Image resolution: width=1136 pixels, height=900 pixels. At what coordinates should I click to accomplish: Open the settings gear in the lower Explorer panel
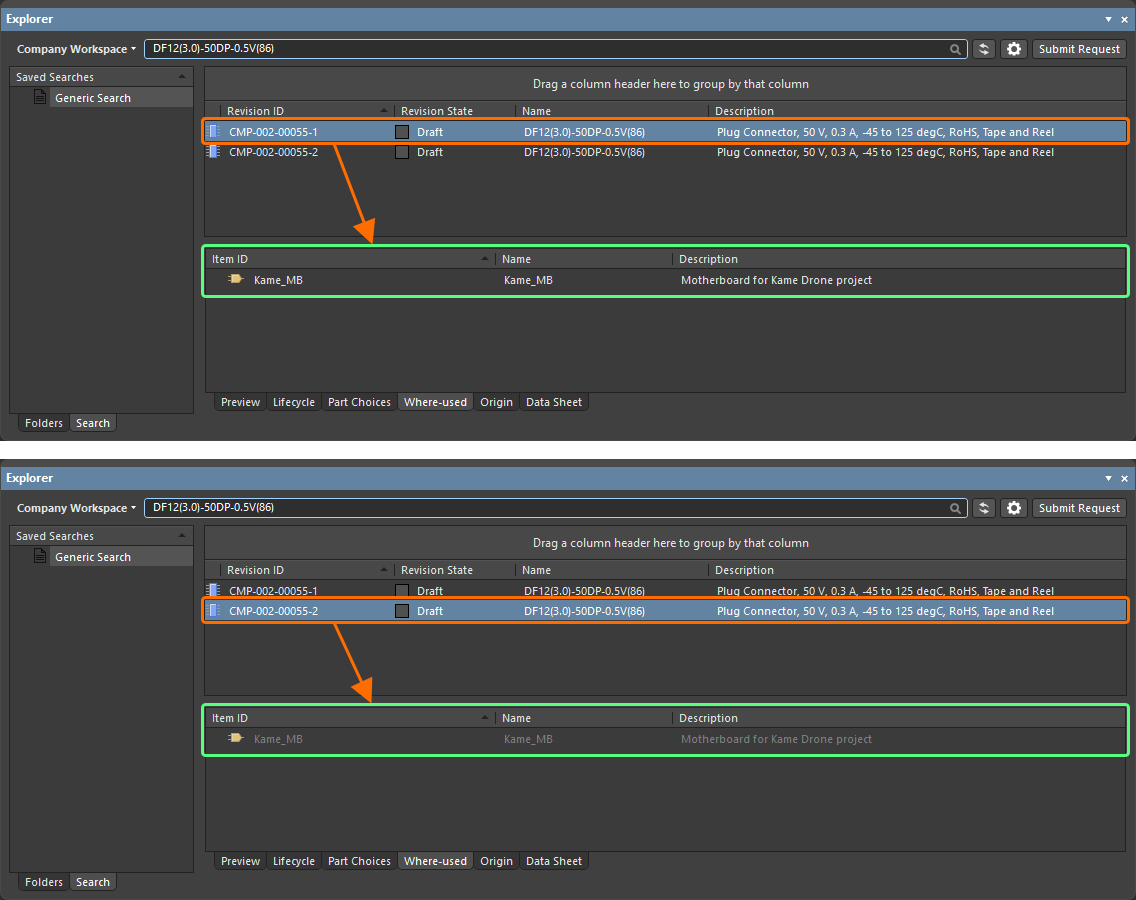(1014, 508)
